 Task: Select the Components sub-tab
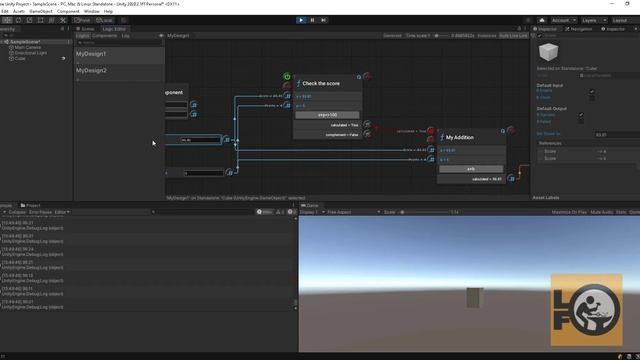point(104,36)
